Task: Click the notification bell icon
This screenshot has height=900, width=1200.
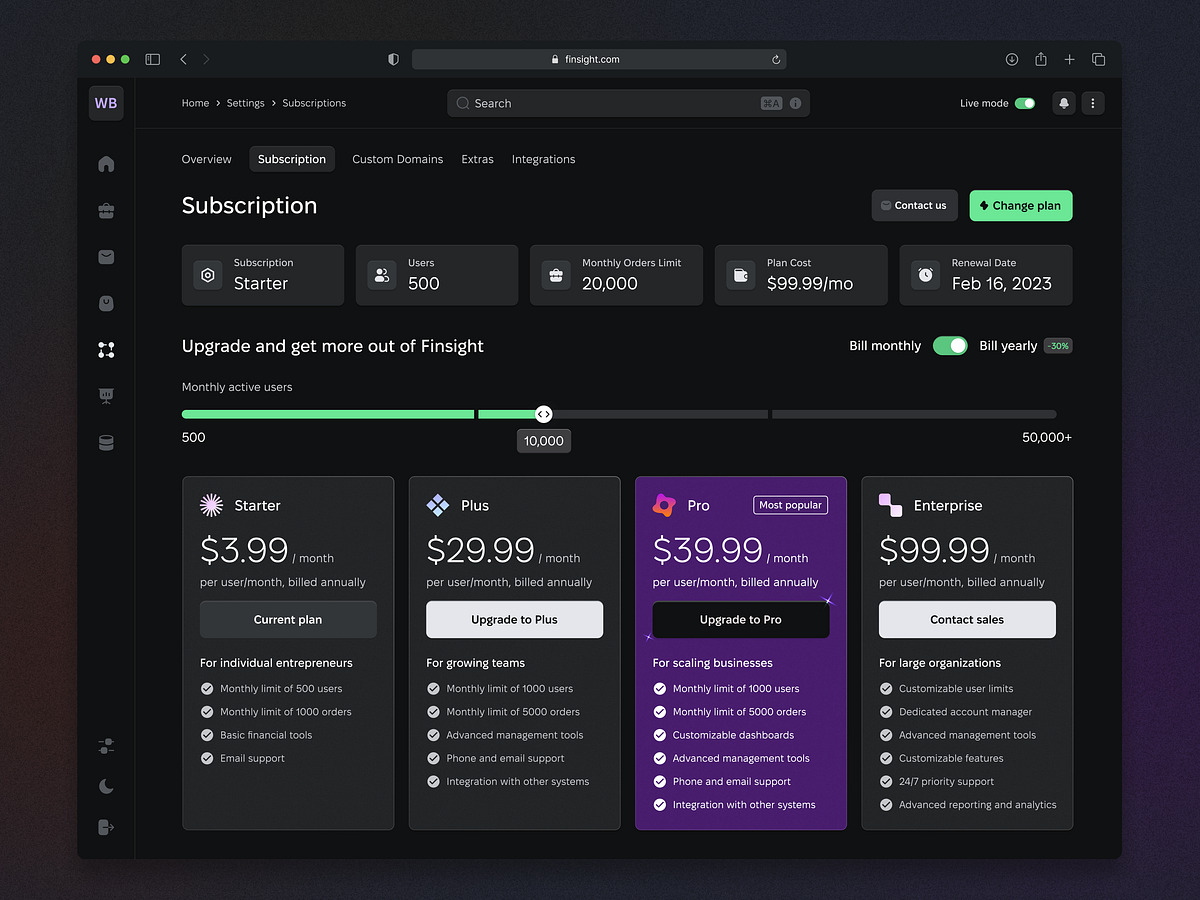Action: point(1064,103)
